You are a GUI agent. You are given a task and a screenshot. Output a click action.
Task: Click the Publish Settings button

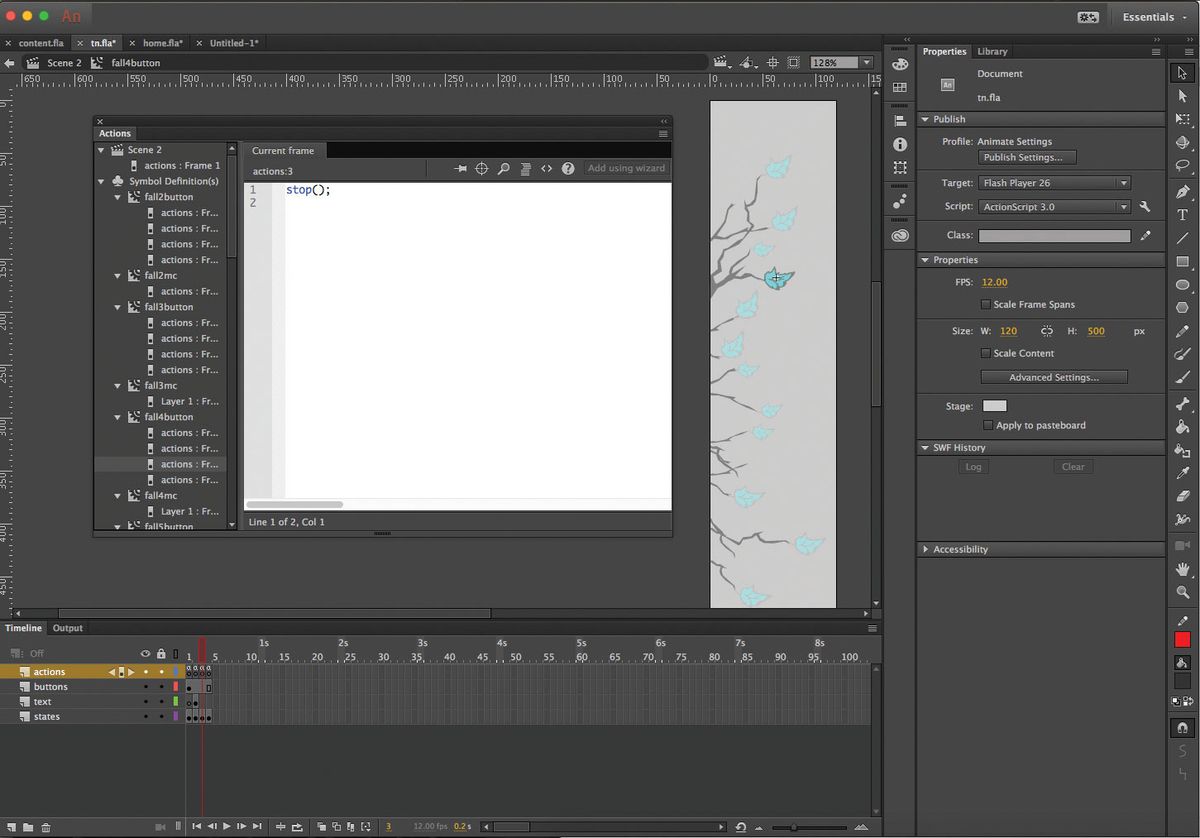pyautogui.click(x=1027, y=157)
